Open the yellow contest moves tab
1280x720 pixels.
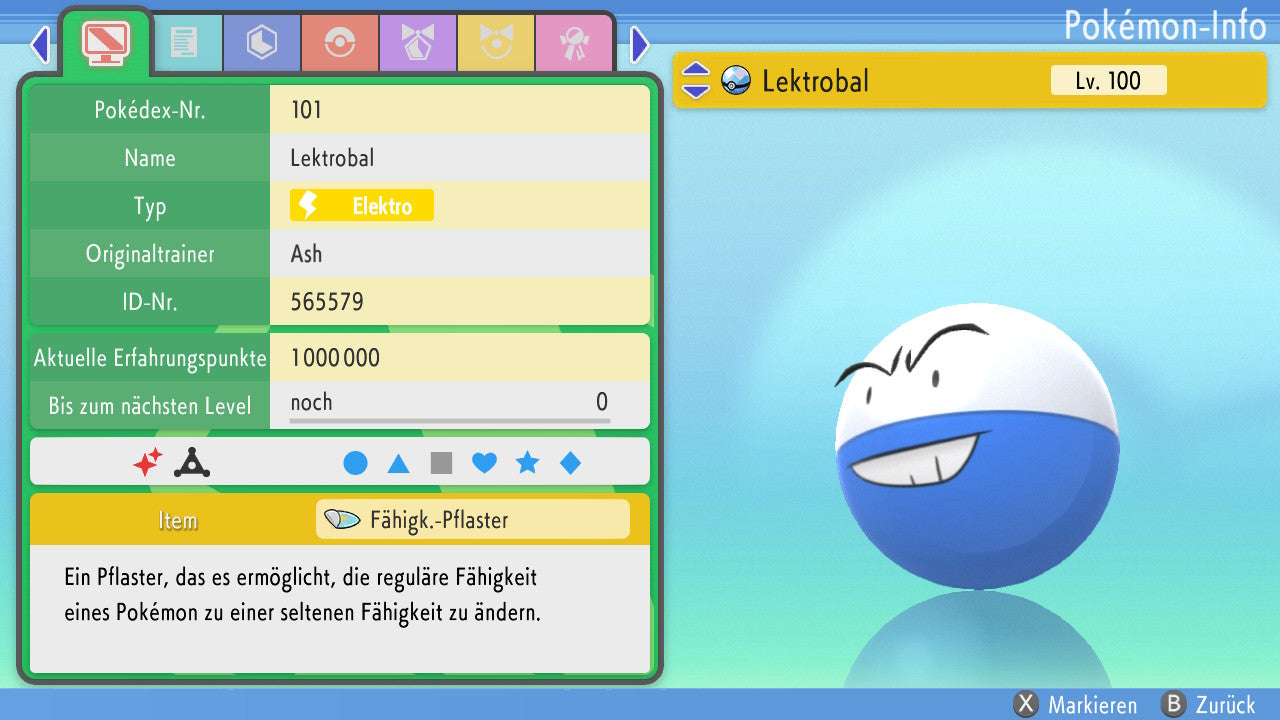tap(495, 43)
